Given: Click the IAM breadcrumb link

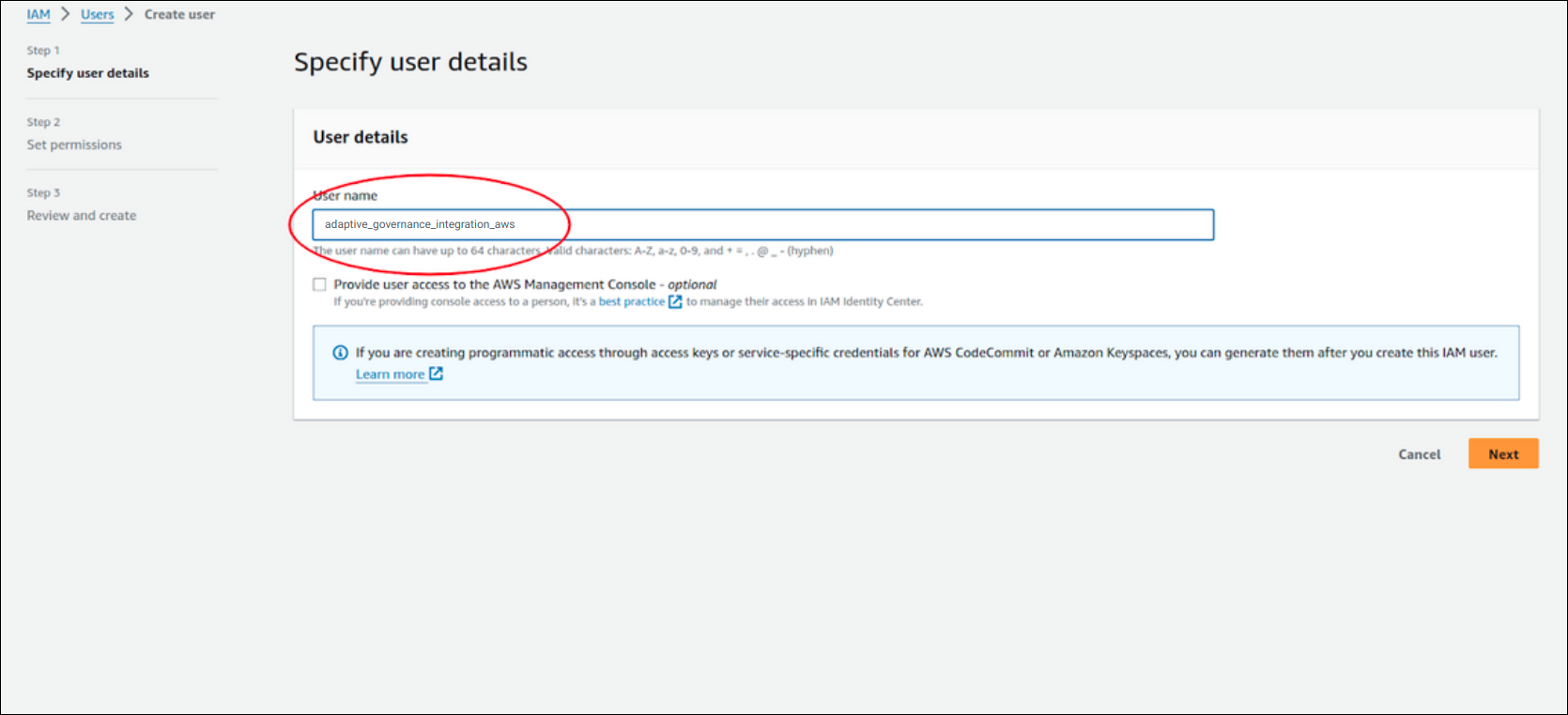Looking at the screenshot, I should (38, 14).
